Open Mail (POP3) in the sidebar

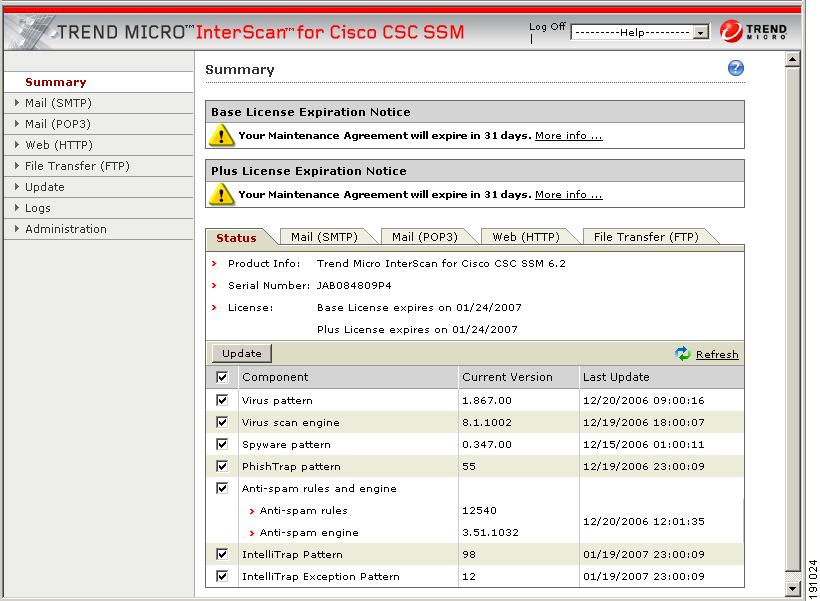point(58,124)
